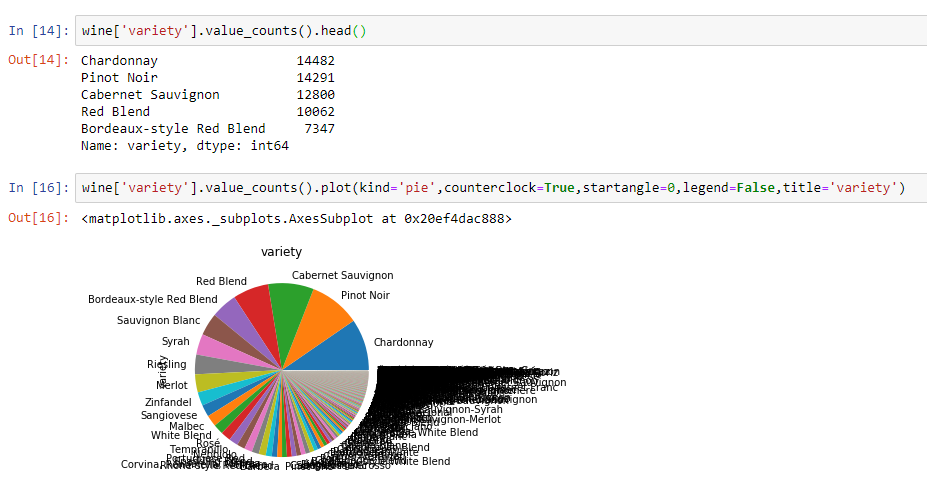927x490 pixels.
Task: Click the Chardonnay 14482 output row
Action: tap(208, 61)
